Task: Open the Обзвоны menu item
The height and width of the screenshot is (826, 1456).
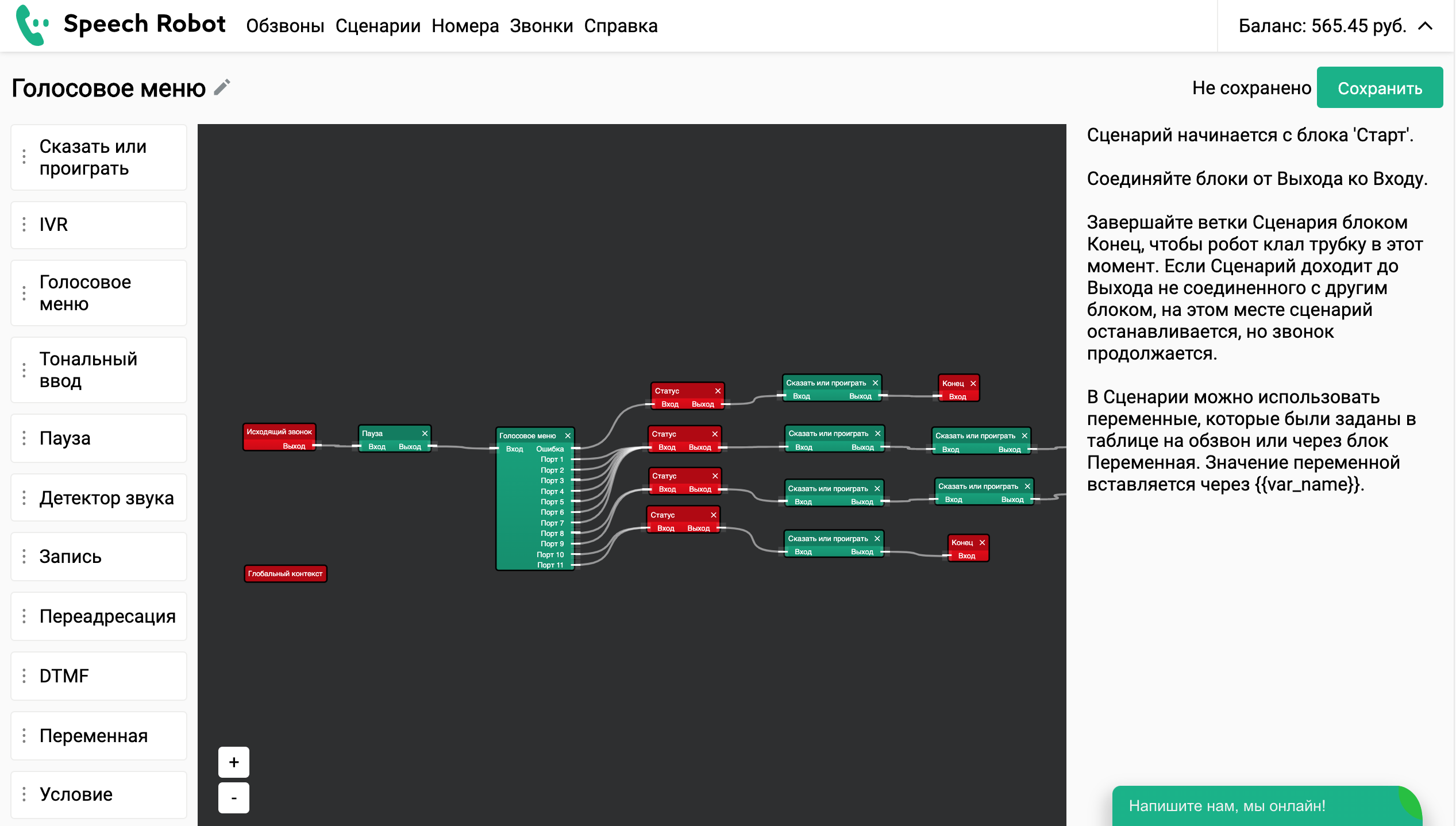Action: (x=285, y=26)
